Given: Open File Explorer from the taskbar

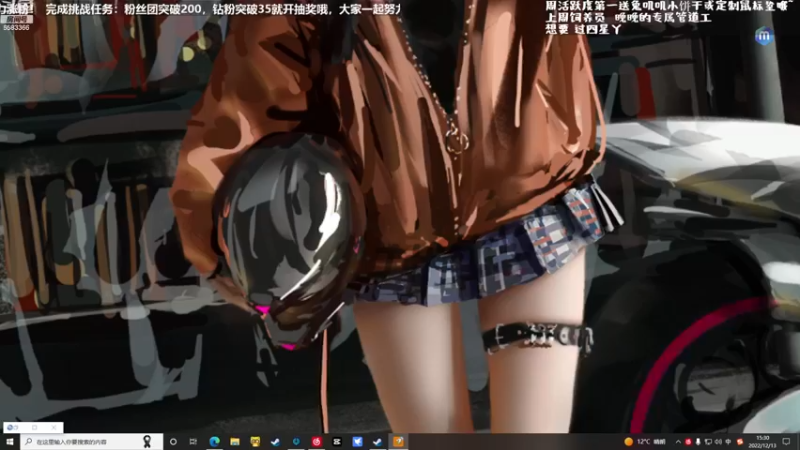Looking at the screenshot, I should pos(235,442).
